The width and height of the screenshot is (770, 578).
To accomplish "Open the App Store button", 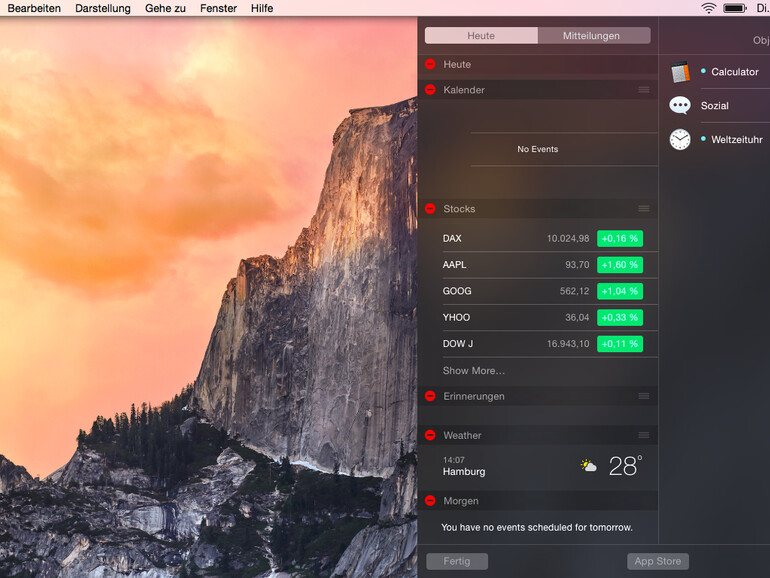I will pyautogui.click(x=658, y=561).
